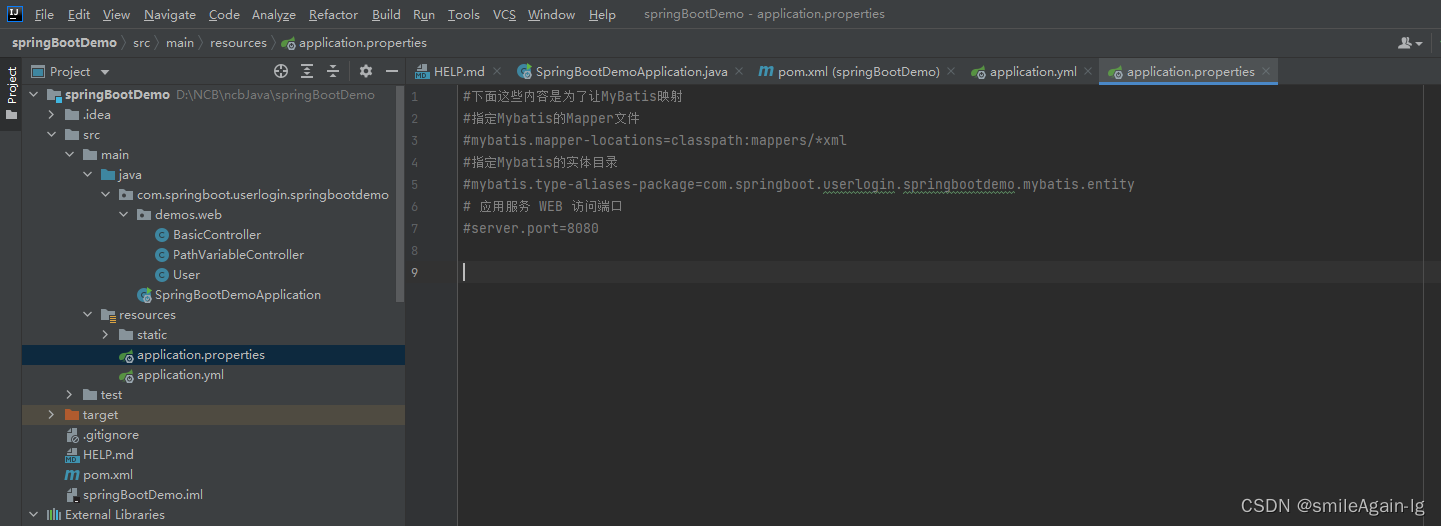Screen dimensions: 1441x526
Task: Hide the Project tool window
Action: [x=390, y=71]
